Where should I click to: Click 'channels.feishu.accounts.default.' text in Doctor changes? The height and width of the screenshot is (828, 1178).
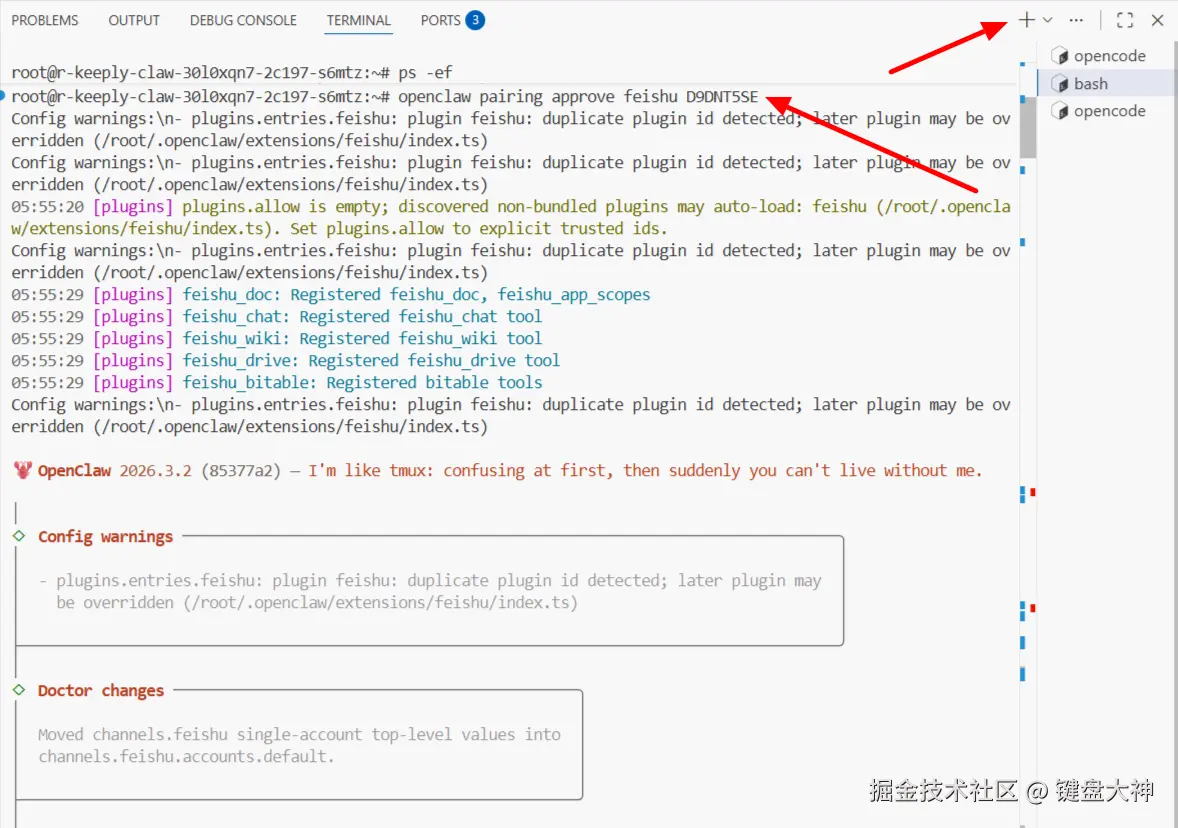pyautogui.click(x=186, y=757)
